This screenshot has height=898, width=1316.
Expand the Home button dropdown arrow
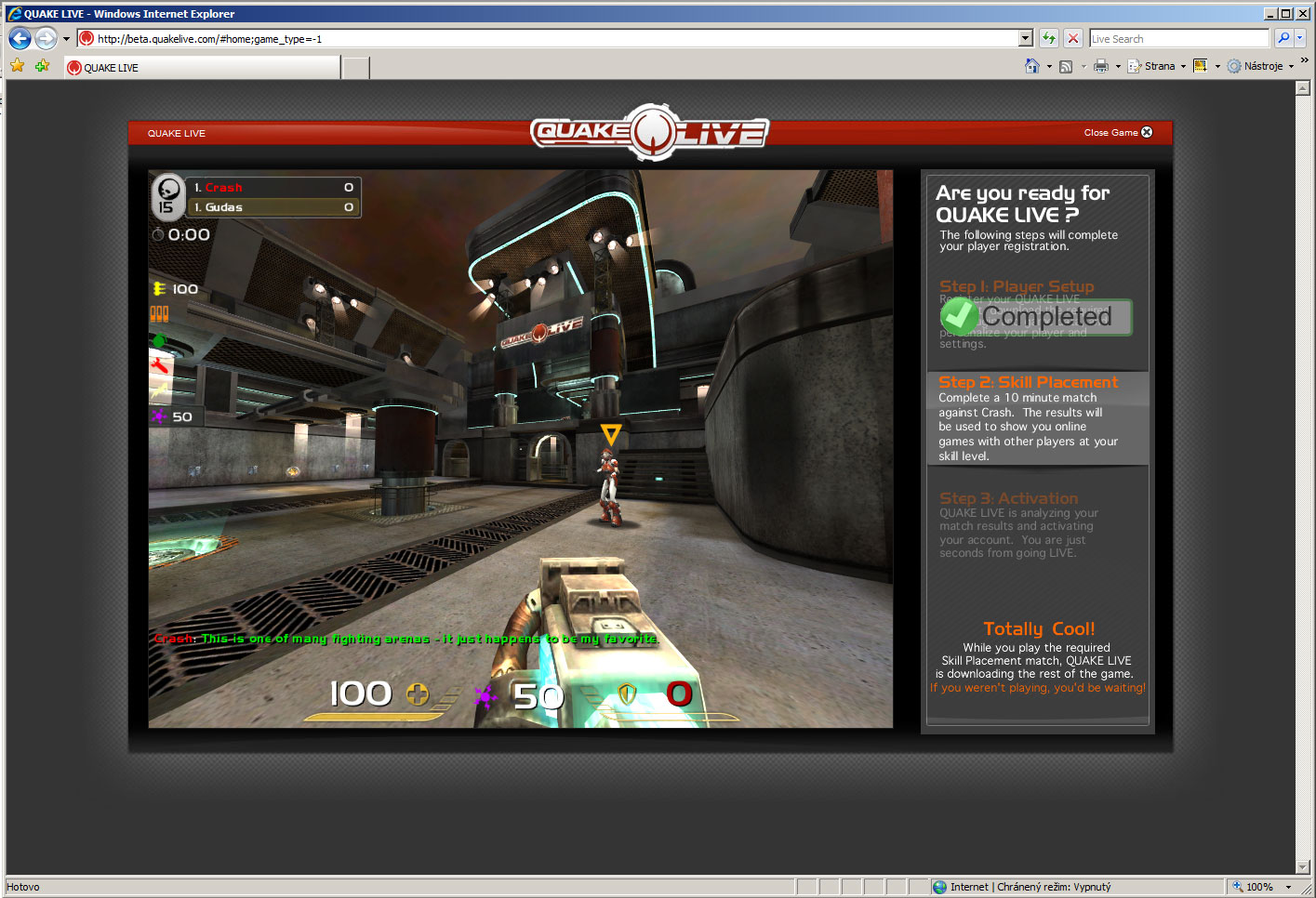[x=1049, y=67]
